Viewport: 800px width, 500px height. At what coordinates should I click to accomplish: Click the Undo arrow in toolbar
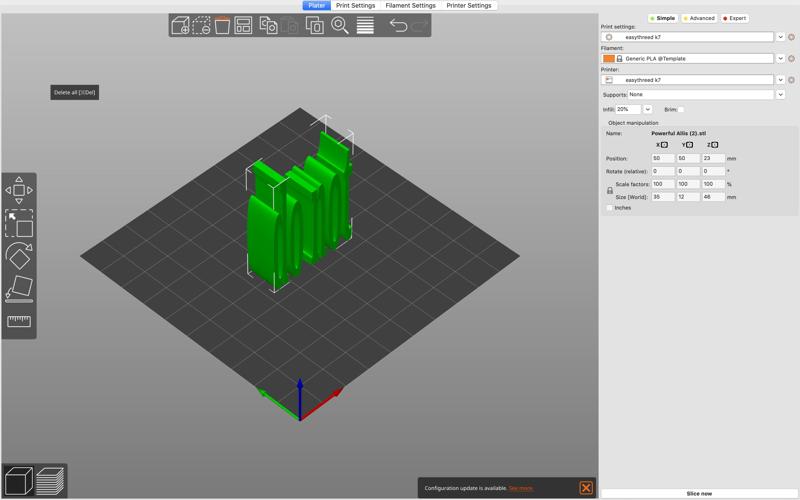398,26
